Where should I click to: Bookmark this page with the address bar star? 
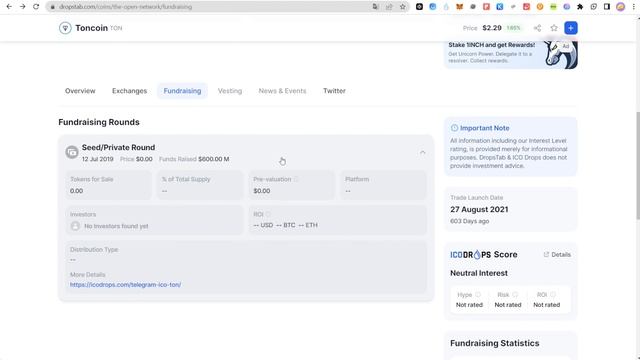click(x=402, y=7)
